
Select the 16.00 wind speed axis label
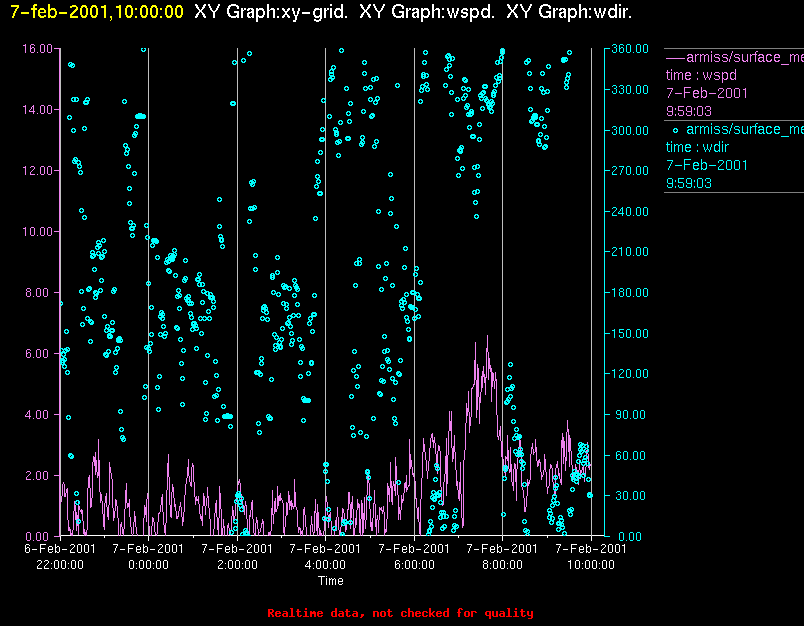point(37,49)
